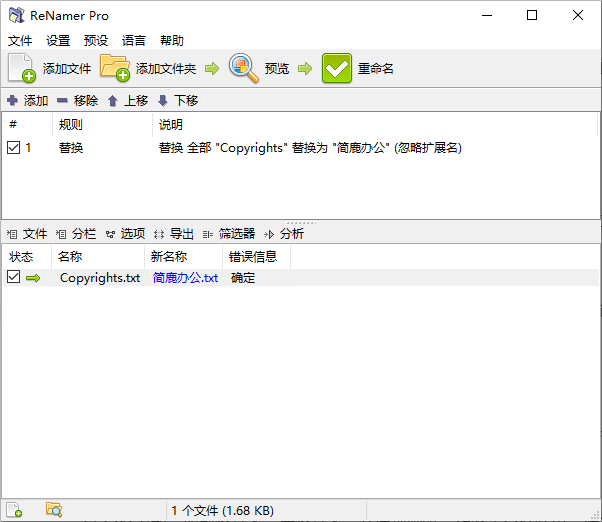Click the 预览 preview button label
This screenshot has height=522, width=602.
click(x=276, y=69)
